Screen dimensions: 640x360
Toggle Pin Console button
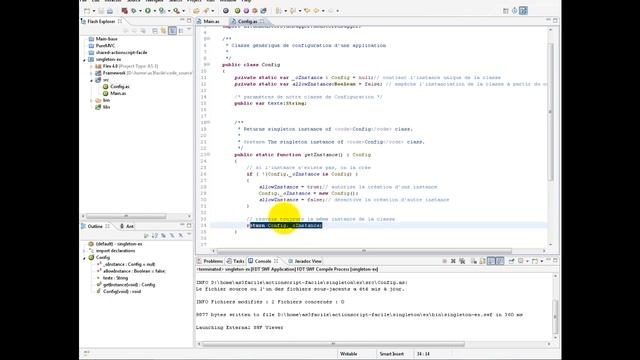(511, 261)
